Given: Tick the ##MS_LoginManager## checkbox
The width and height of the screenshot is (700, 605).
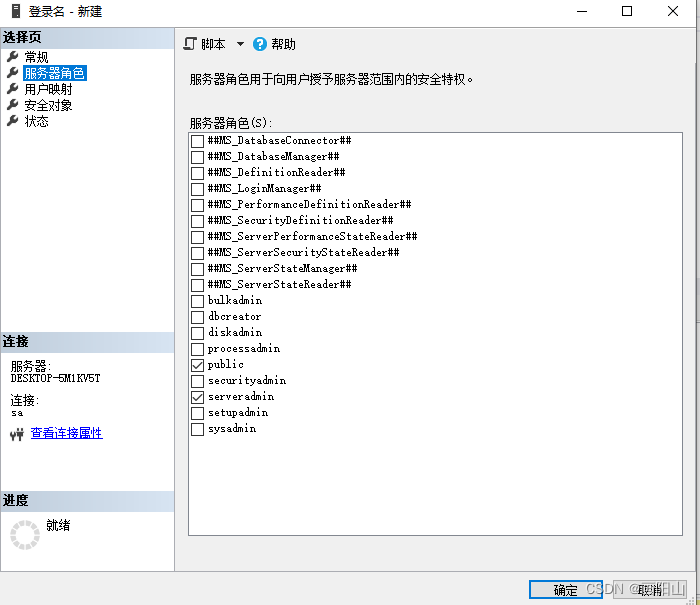Looking at the screenshot, I should click(x=197, y=189).
